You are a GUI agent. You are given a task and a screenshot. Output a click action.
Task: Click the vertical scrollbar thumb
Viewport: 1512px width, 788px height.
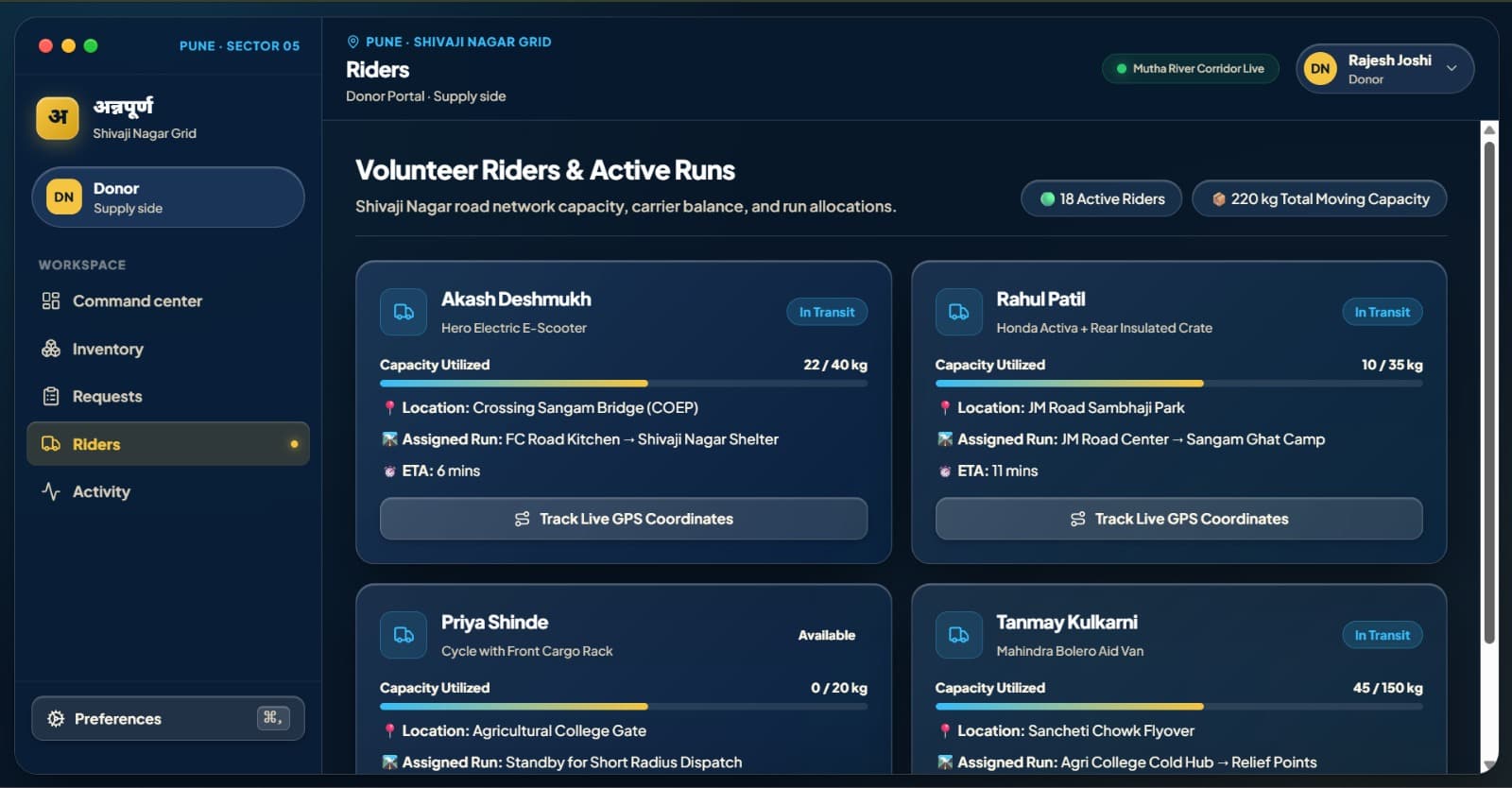(x=1489, y=392)
